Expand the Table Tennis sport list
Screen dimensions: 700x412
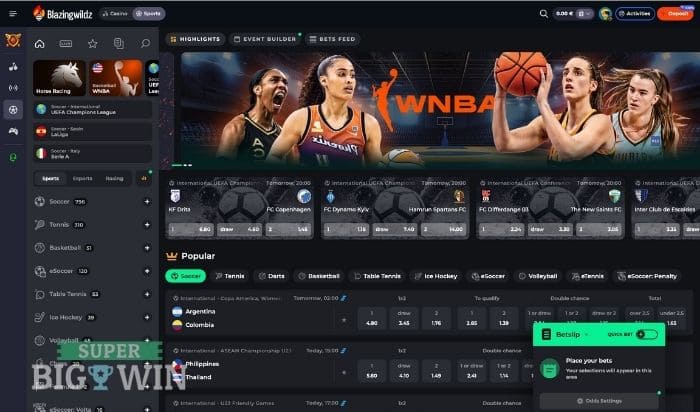pos(147,294)
